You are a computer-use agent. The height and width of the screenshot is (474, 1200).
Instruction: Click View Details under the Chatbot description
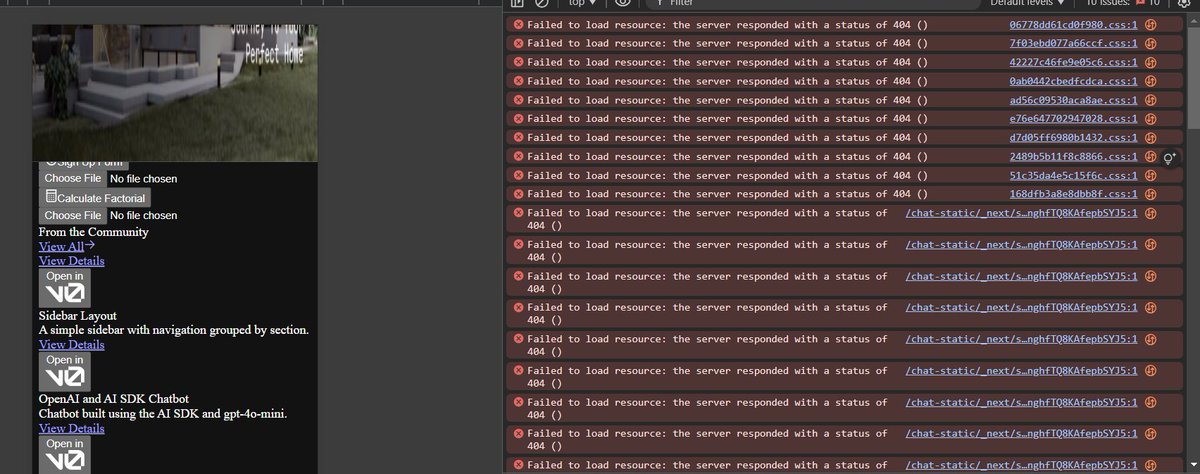point(71,428)
